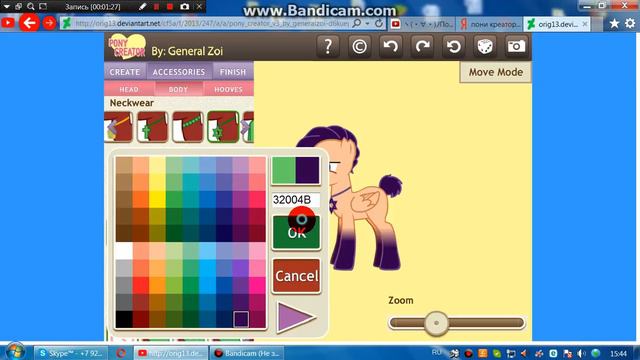This screenshot has width=640, height=360.
Task: Switch to the YouTube browser tab
Action: (x=422, y=24)
